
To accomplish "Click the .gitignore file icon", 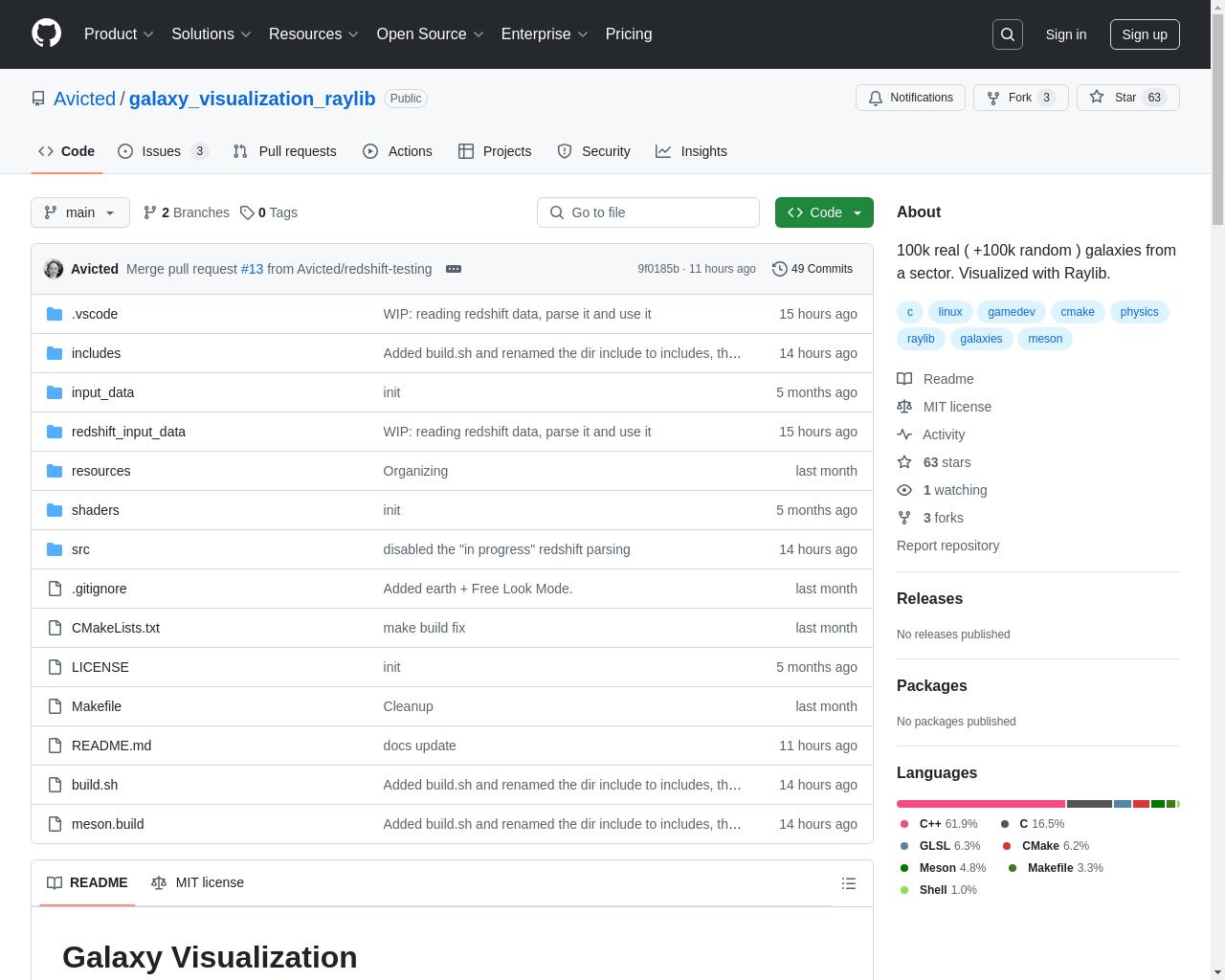I will coord(55,589).
